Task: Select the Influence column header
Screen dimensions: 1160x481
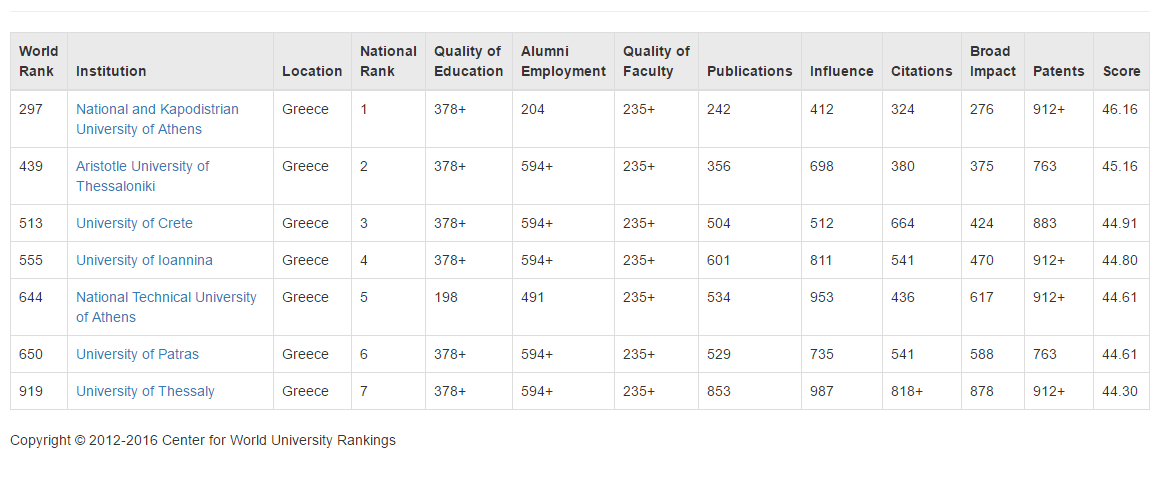Action: pyautogui.click(x=841, y=71)
